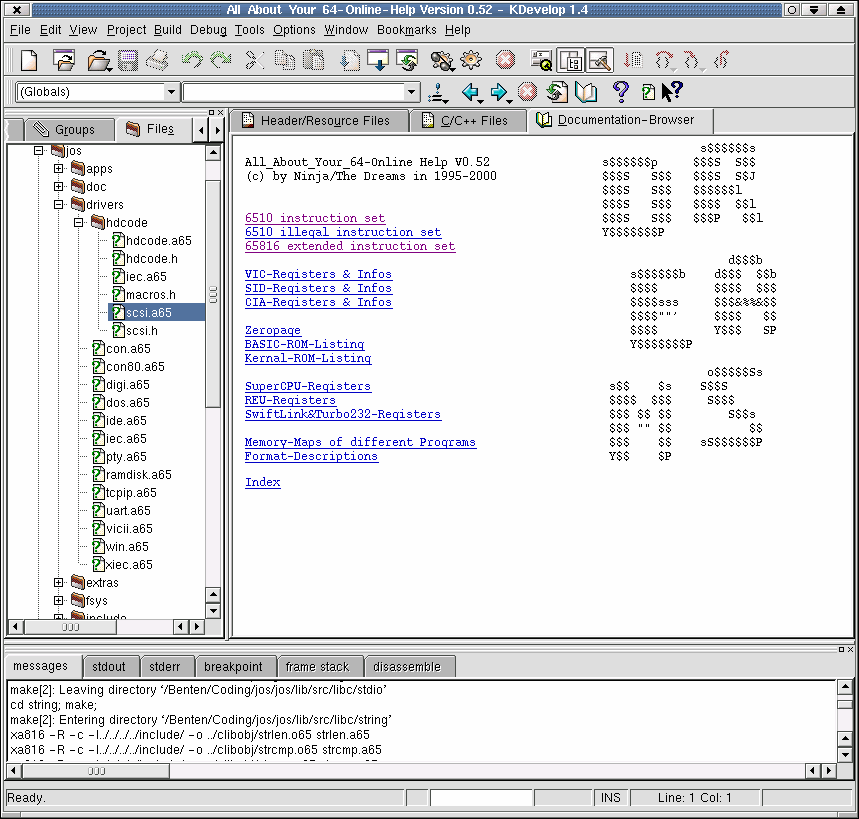Switch to the C/C++ Files tab
The height and width of the screenshot is (819, 859).
467,121
